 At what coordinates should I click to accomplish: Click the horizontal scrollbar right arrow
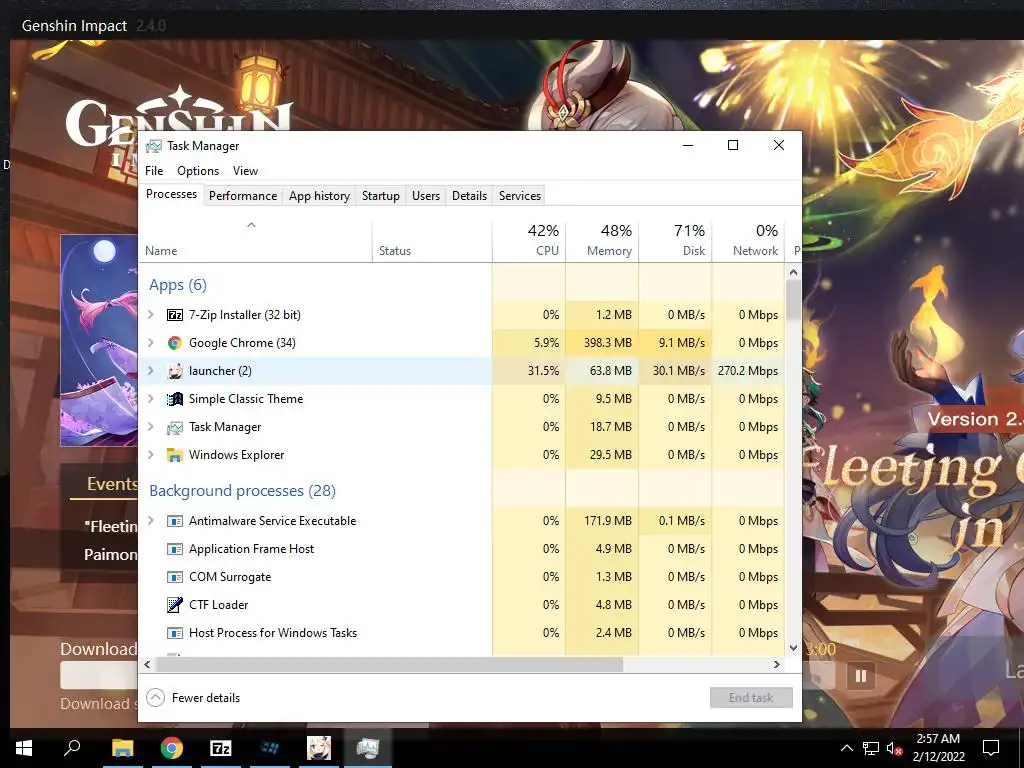tap(776, 665)
